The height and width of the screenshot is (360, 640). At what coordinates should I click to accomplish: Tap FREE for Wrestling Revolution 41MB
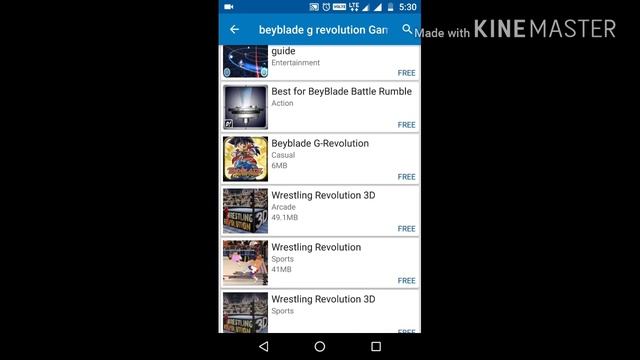[x=406, y=280]
